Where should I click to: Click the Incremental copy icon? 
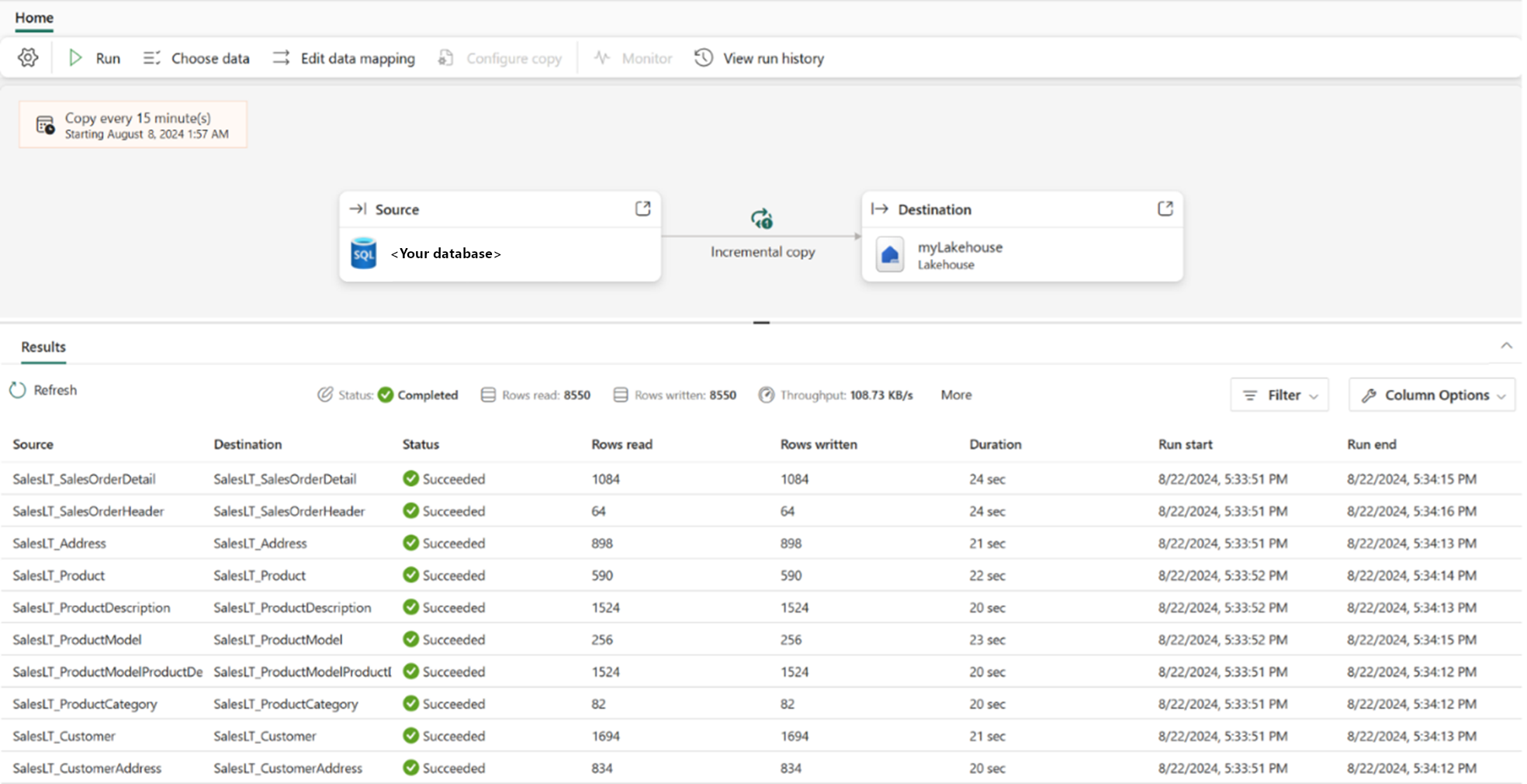(x=762, y=219)
